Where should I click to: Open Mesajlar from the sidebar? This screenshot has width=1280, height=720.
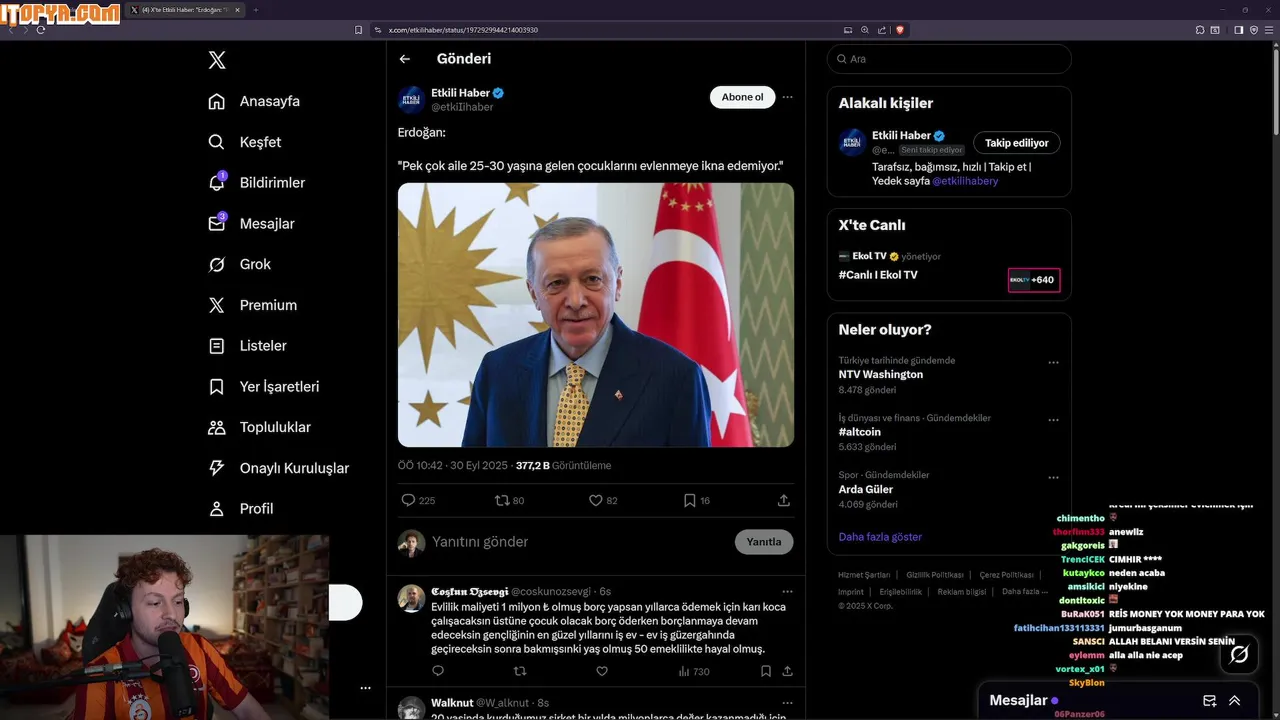coord(251,224)
